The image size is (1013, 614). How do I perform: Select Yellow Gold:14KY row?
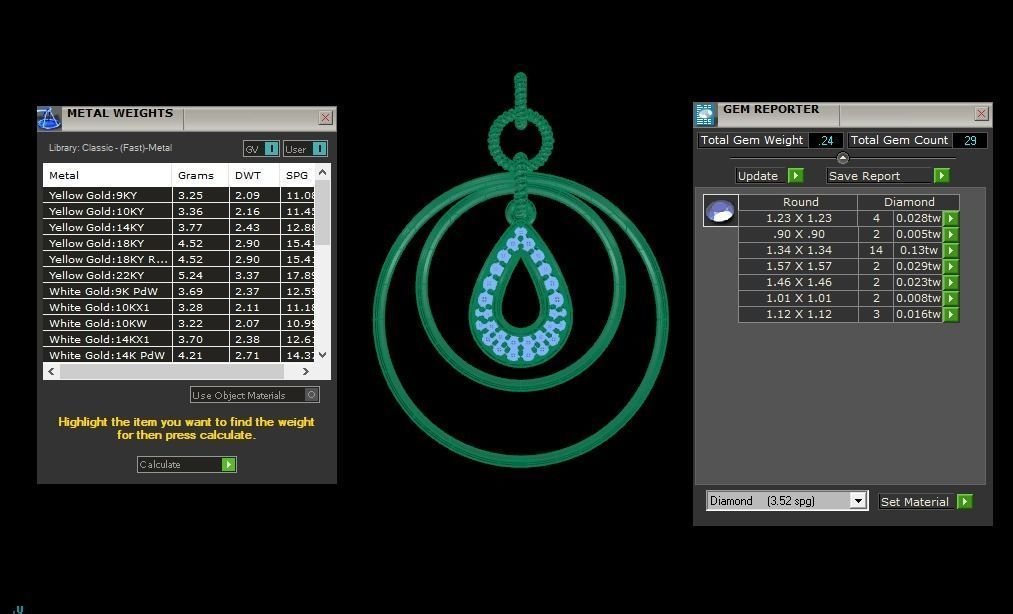179,228
